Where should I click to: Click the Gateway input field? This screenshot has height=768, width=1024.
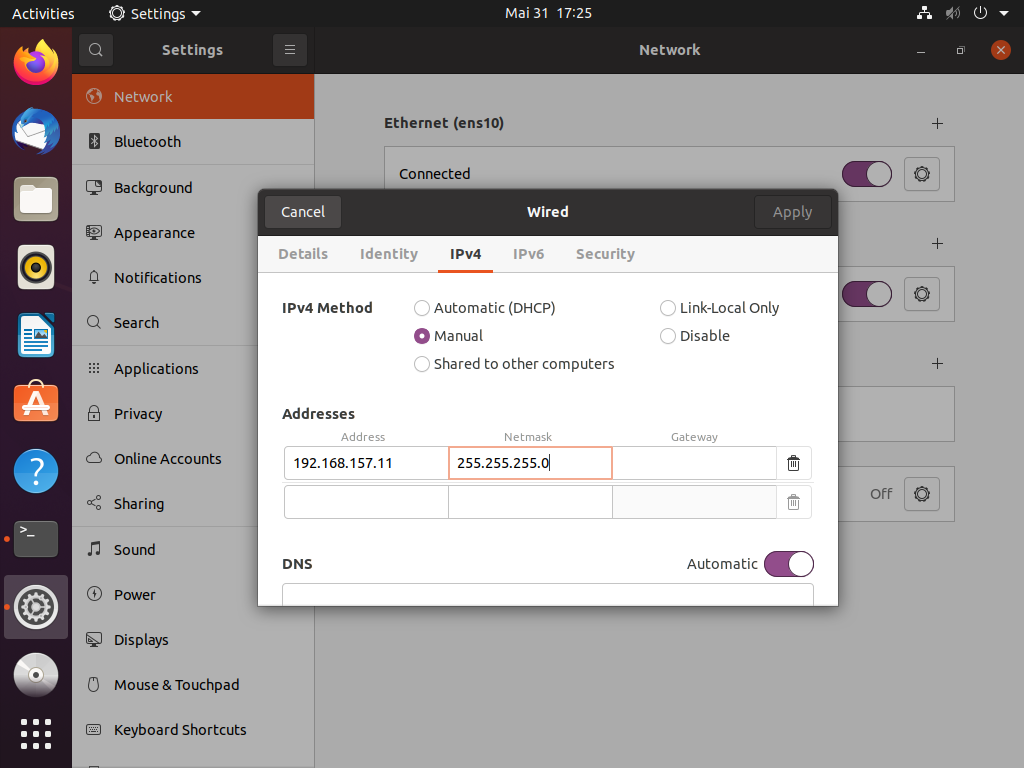point(694,462)
